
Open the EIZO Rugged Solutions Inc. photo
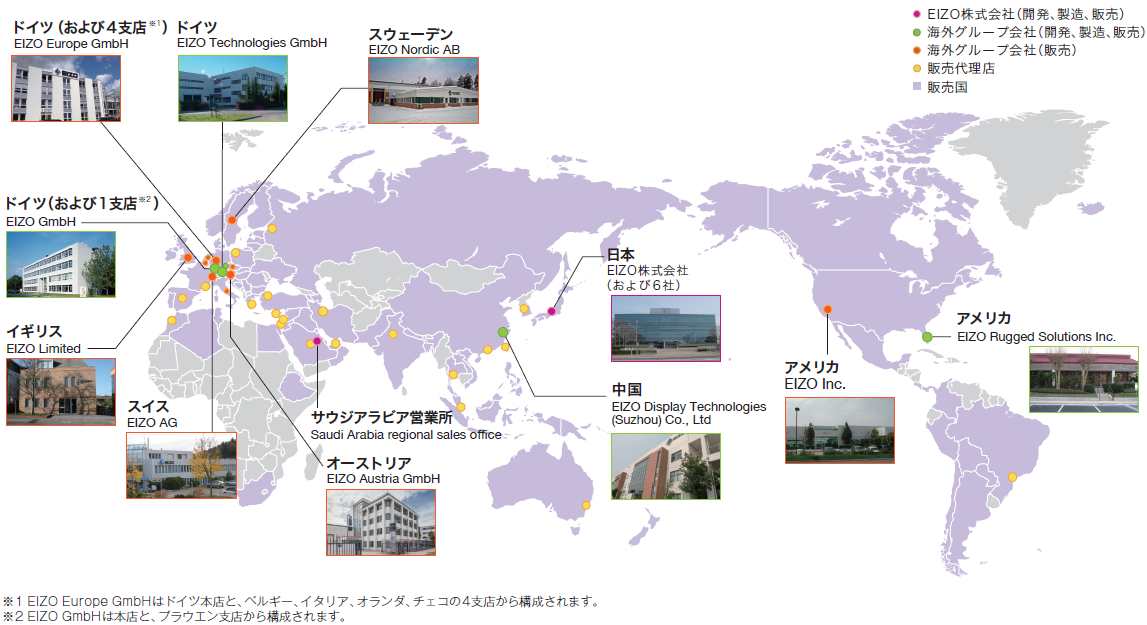click(x=1083, y=379)
